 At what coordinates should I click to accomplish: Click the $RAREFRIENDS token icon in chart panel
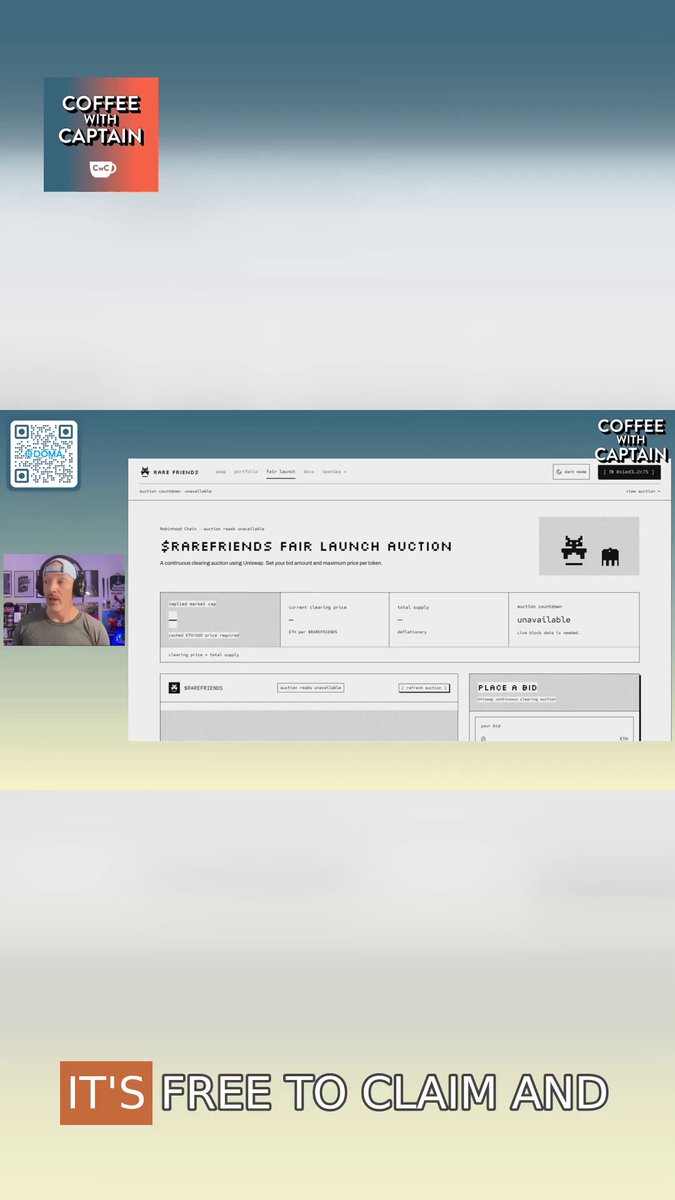174,688
